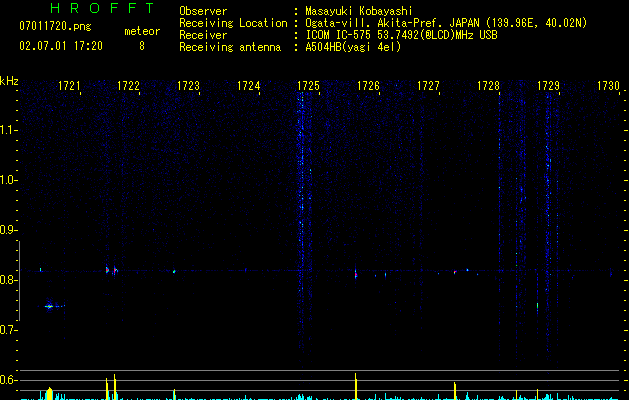Select the 0.6 frequency axis label
Screen dimensions: 629x400
(8, 380)
